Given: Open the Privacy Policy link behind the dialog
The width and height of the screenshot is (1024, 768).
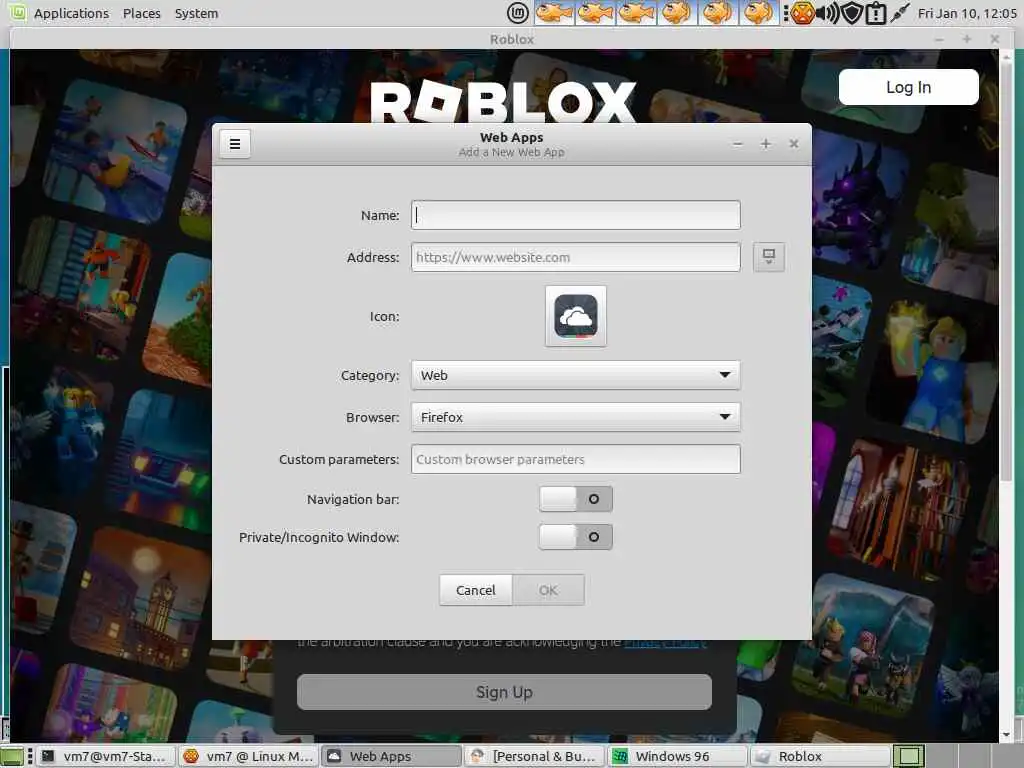Looking at the screenshot, I should pyautogui.click(x=665, y=643).
